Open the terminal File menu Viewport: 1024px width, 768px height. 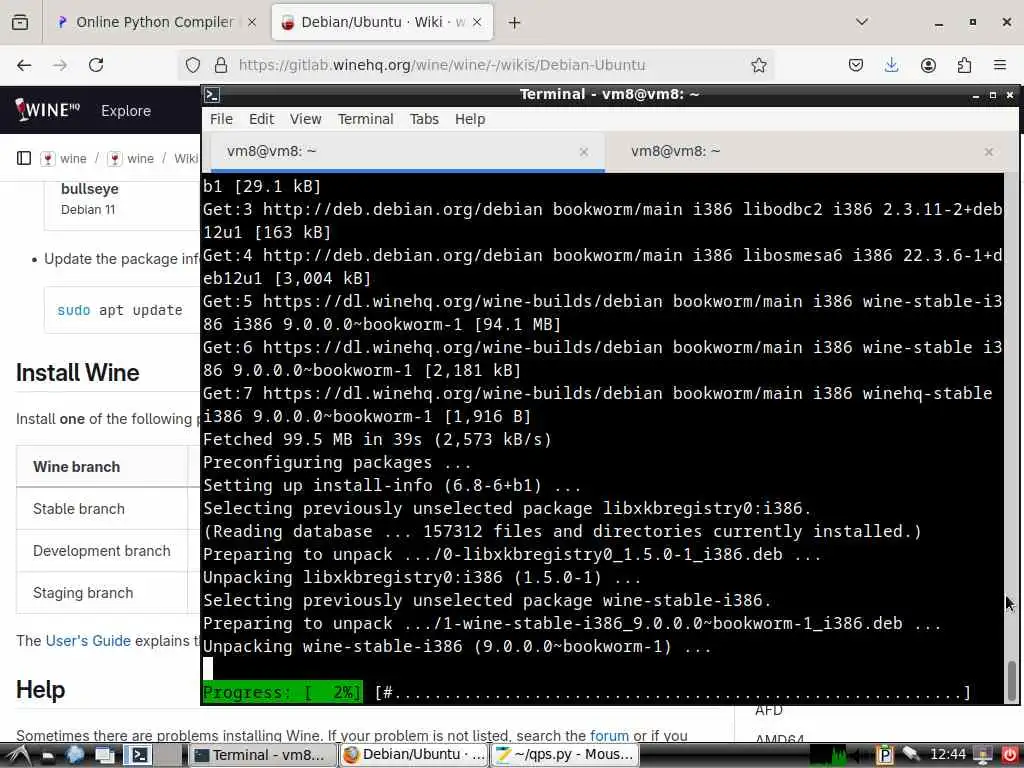221,119
